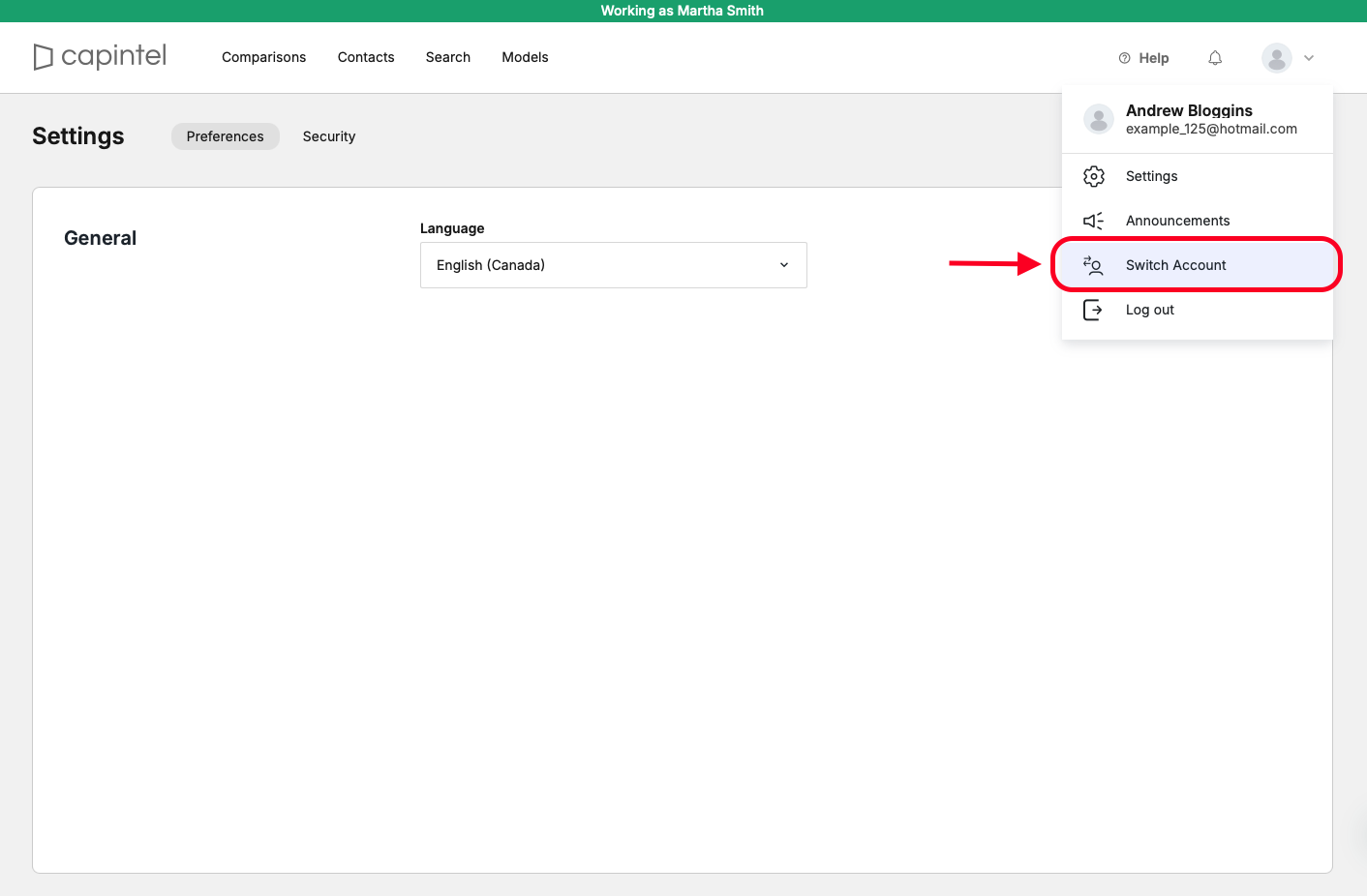1367x896 pixels.
Task: Open Announcements from account menu
Action: coord(1198,221)
